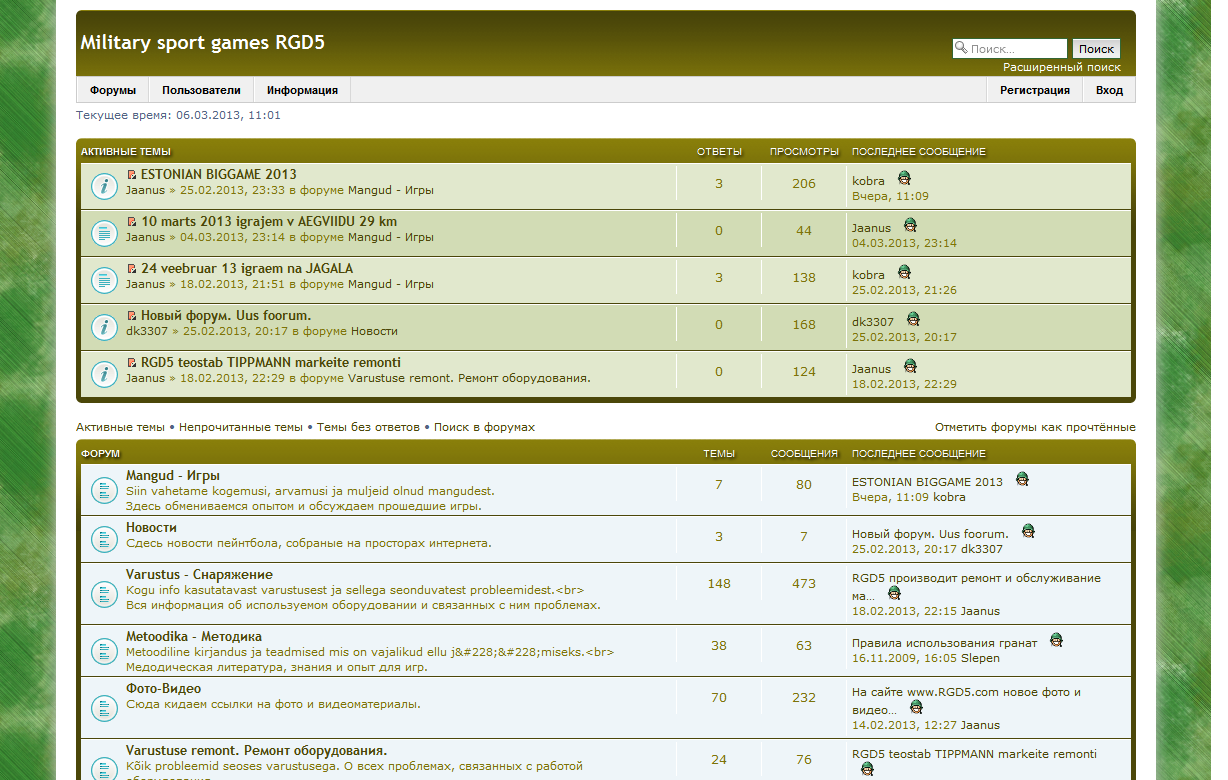Click small new-post icon before Новый форум title
The width and height of the screenshot is (1228, 780).
(132, 316)
